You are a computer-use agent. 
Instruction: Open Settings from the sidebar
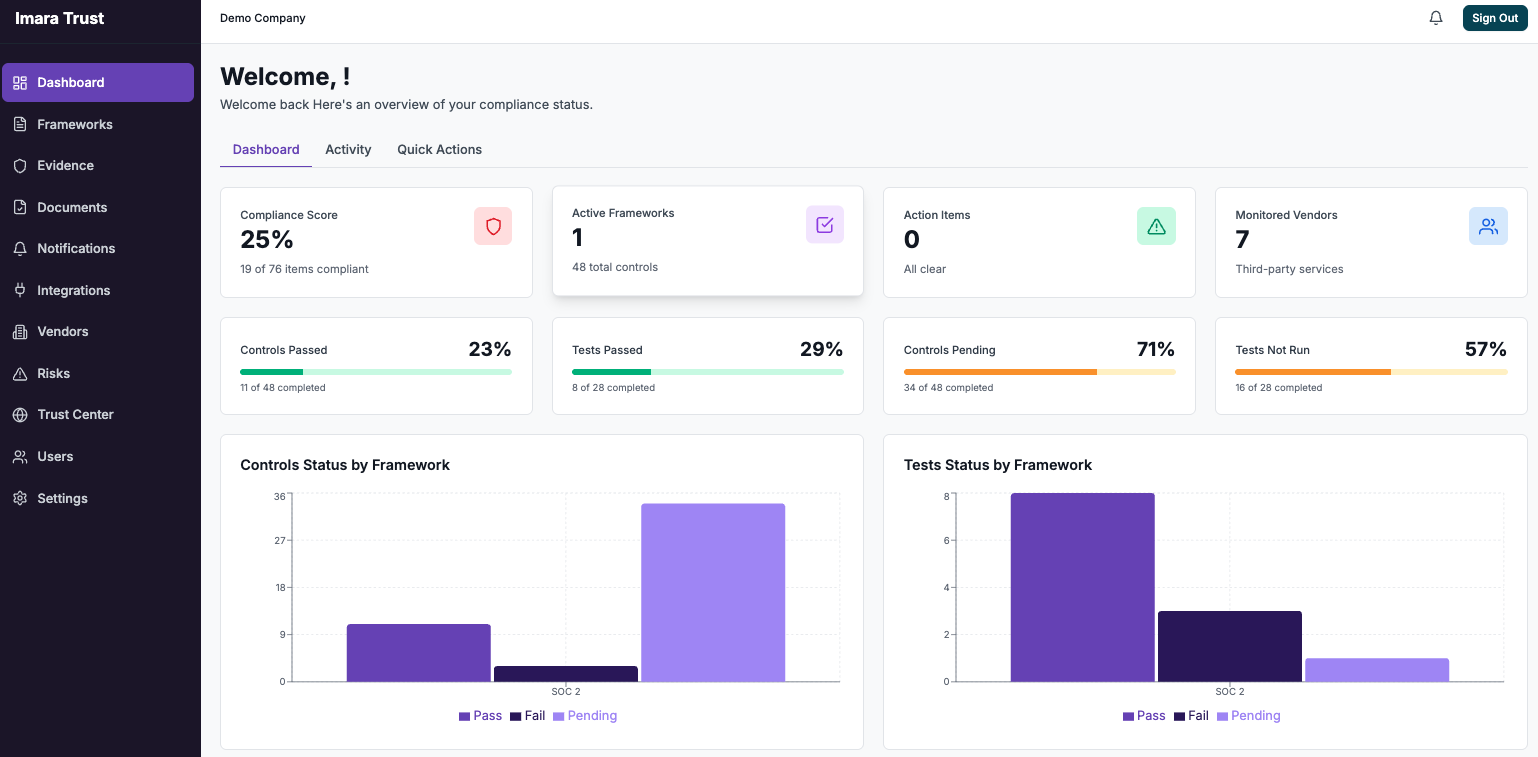[62, 498]
